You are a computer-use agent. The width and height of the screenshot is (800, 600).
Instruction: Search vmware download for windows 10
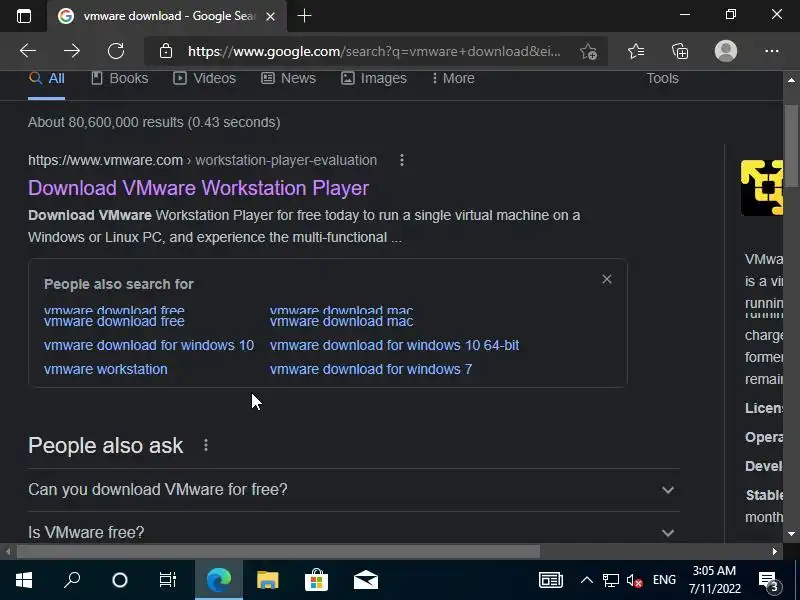149,345
